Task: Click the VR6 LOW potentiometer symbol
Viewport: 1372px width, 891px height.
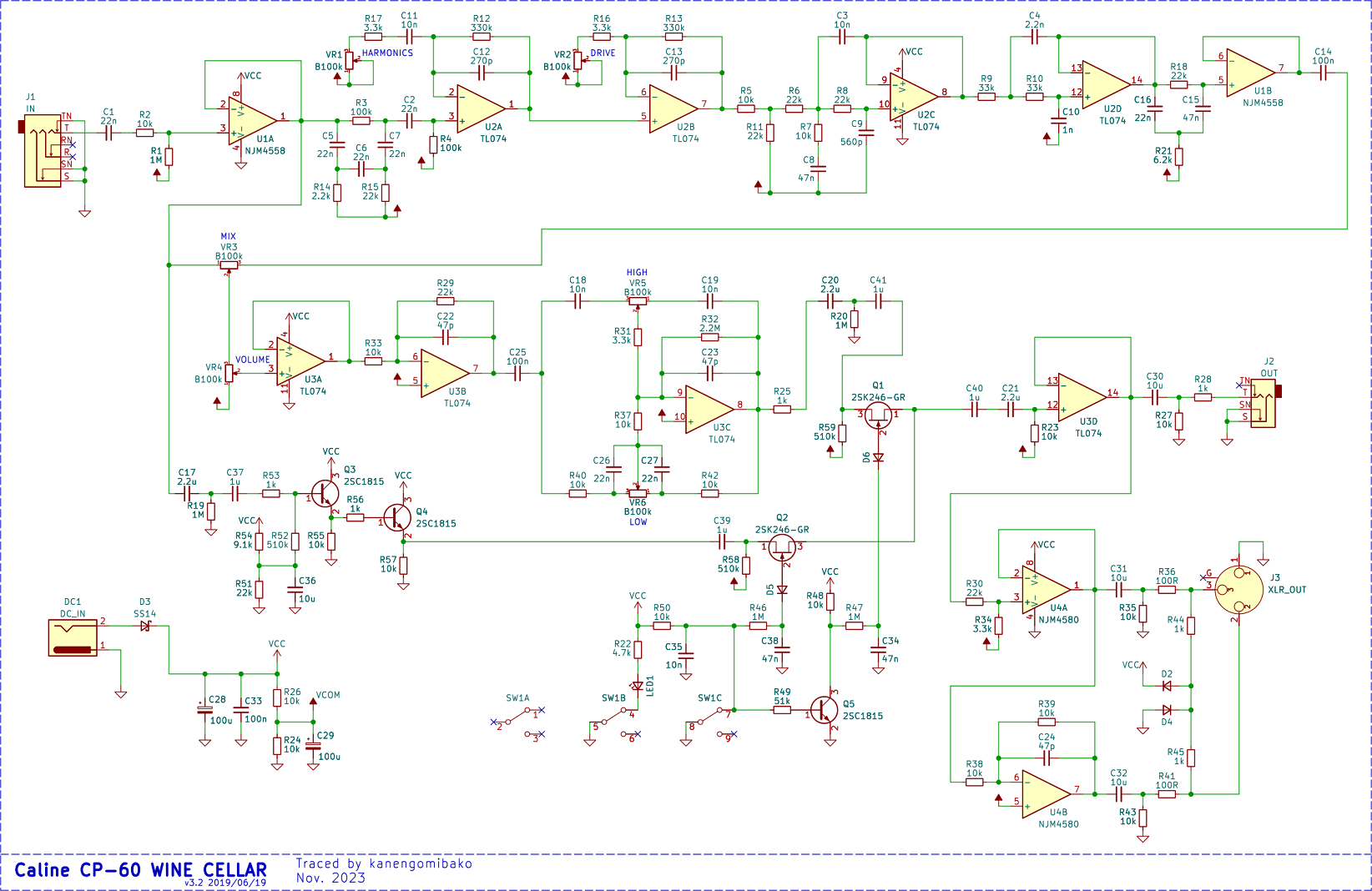Action: coord(638,491)
